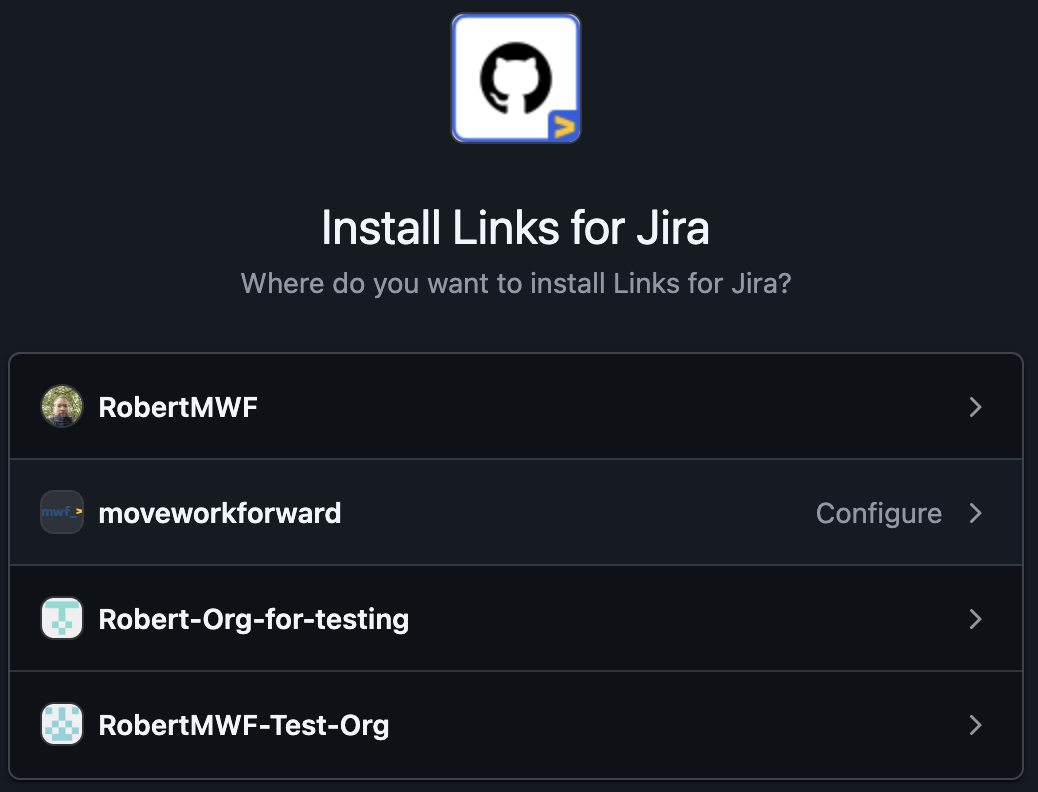Click the yellow arrow badge on the logo
Viewport: 1038px width, 792px height.
pyautogui.click(x=564, y=126)
